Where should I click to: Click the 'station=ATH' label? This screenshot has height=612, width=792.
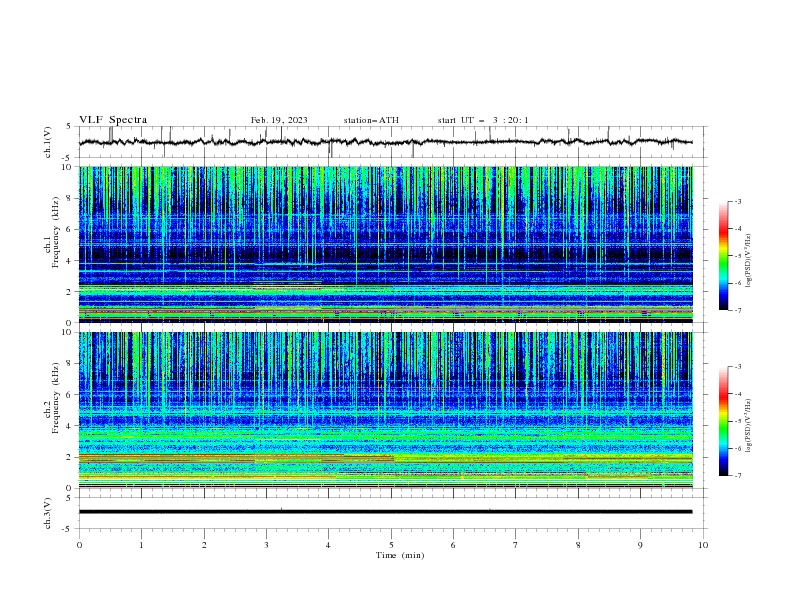click(x=371, y=120)
